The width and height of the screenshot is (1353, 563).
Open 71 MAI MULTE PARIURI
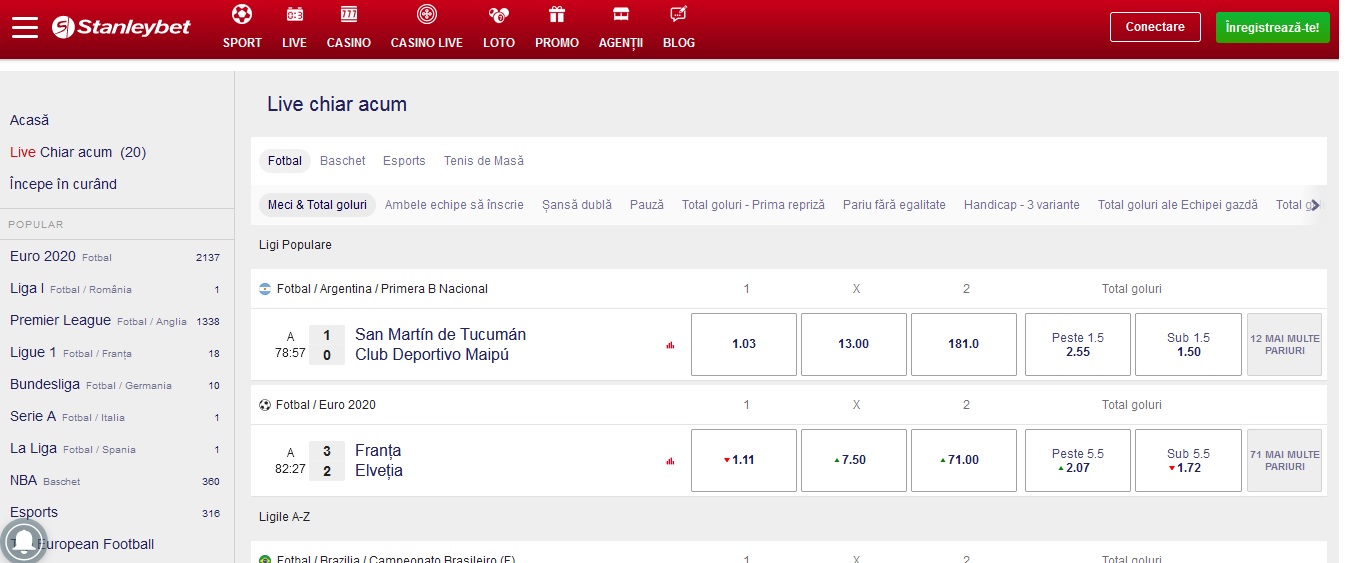coord(1284,460)
